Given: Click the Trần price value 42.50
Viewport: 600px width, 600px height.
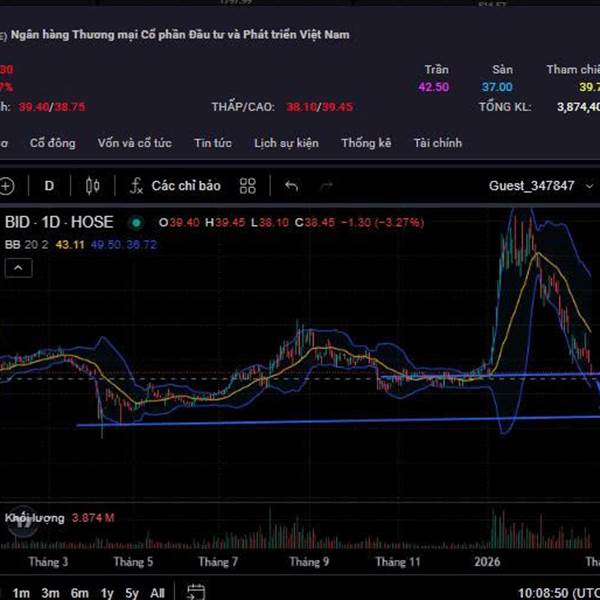Looking at the screenshot, I should coord(433,87).
